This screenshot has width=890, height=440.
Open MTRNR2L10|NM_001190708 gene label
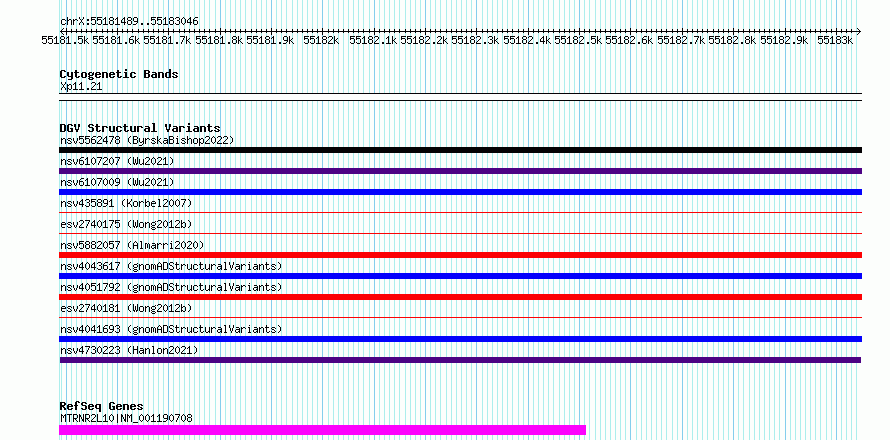(127, 418)
